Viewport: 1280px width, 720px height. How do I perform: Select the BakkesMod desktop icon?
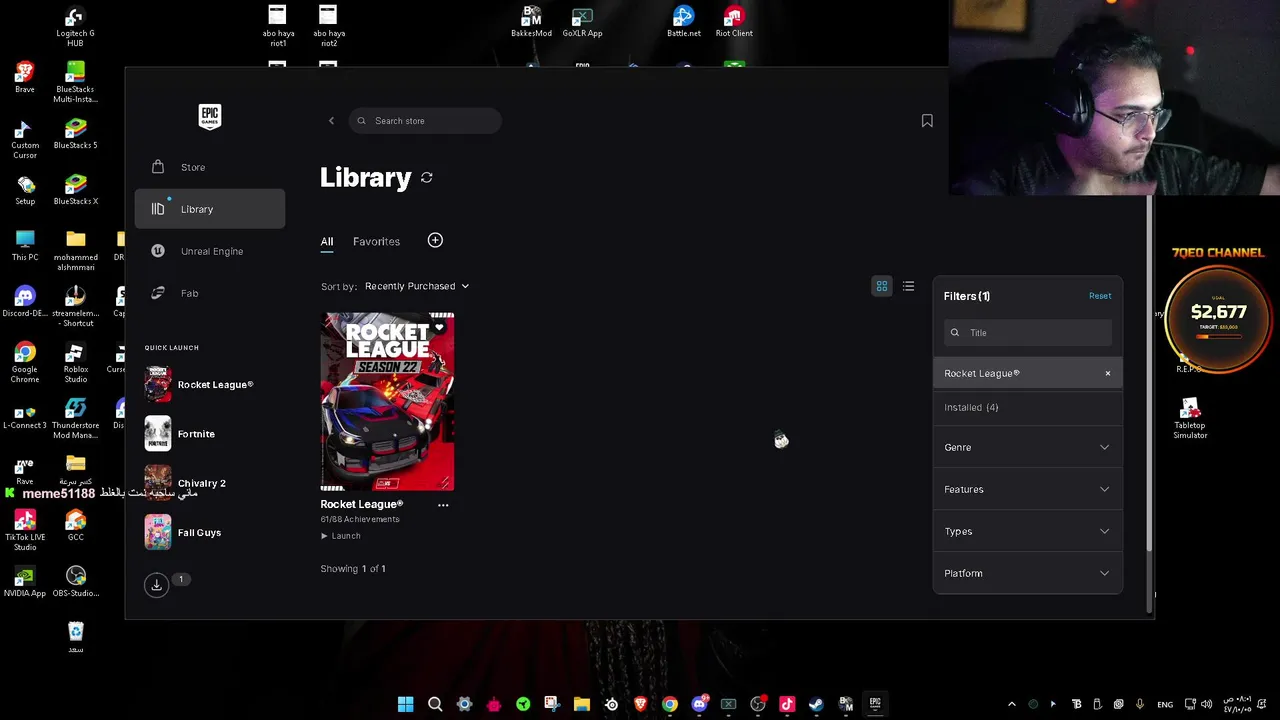[x=531, y=22]
